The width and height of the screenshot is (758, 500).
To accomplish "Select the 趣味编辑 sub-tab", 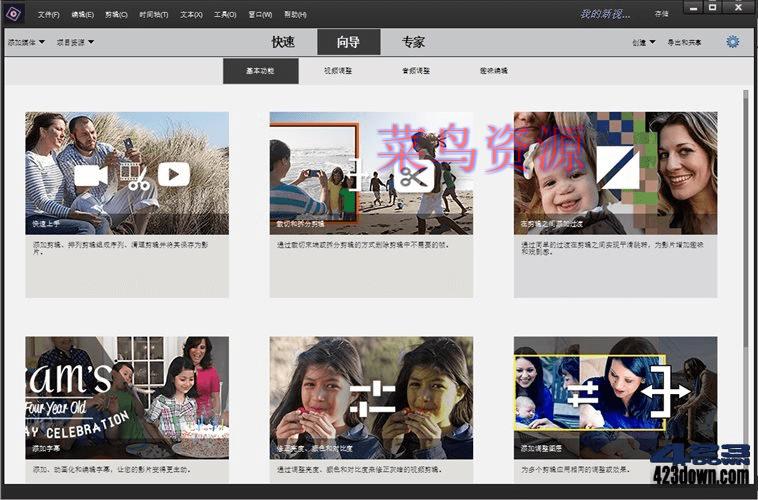I will pos(494,71).
